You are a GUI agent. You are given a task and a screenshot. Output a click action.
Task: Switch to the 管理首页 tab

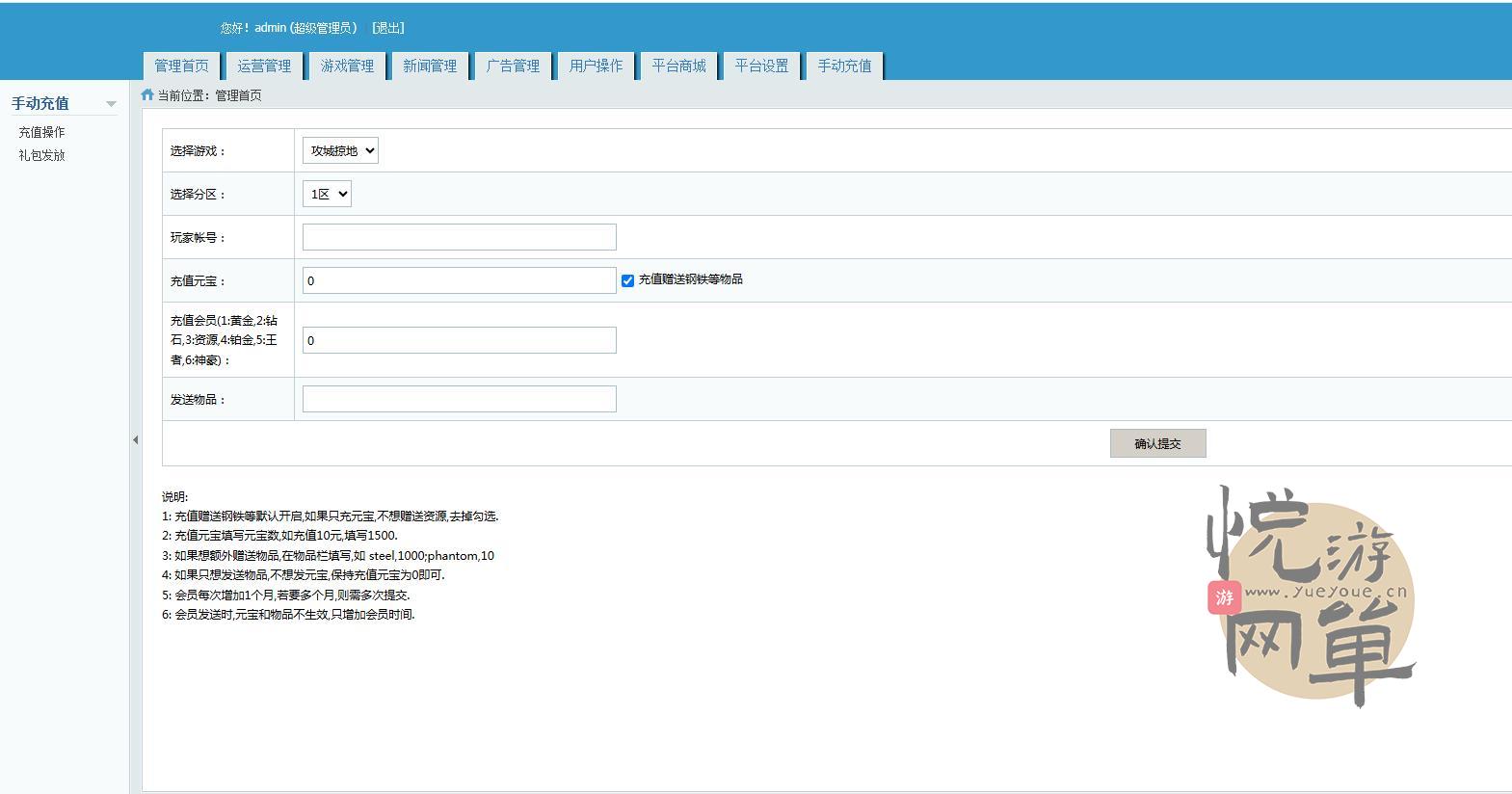click(x=181, y=66)
